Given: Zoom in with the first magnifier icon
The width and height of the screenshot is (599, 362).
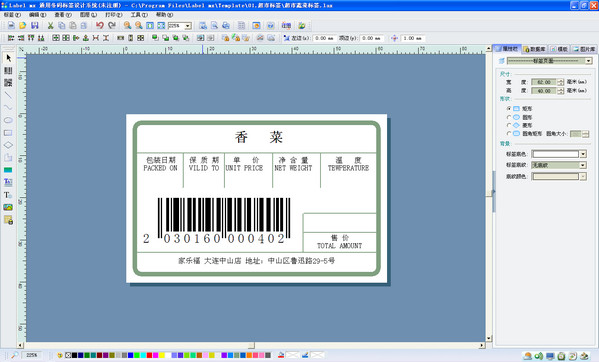Looking at the screenshot, I should coord(127,26).
